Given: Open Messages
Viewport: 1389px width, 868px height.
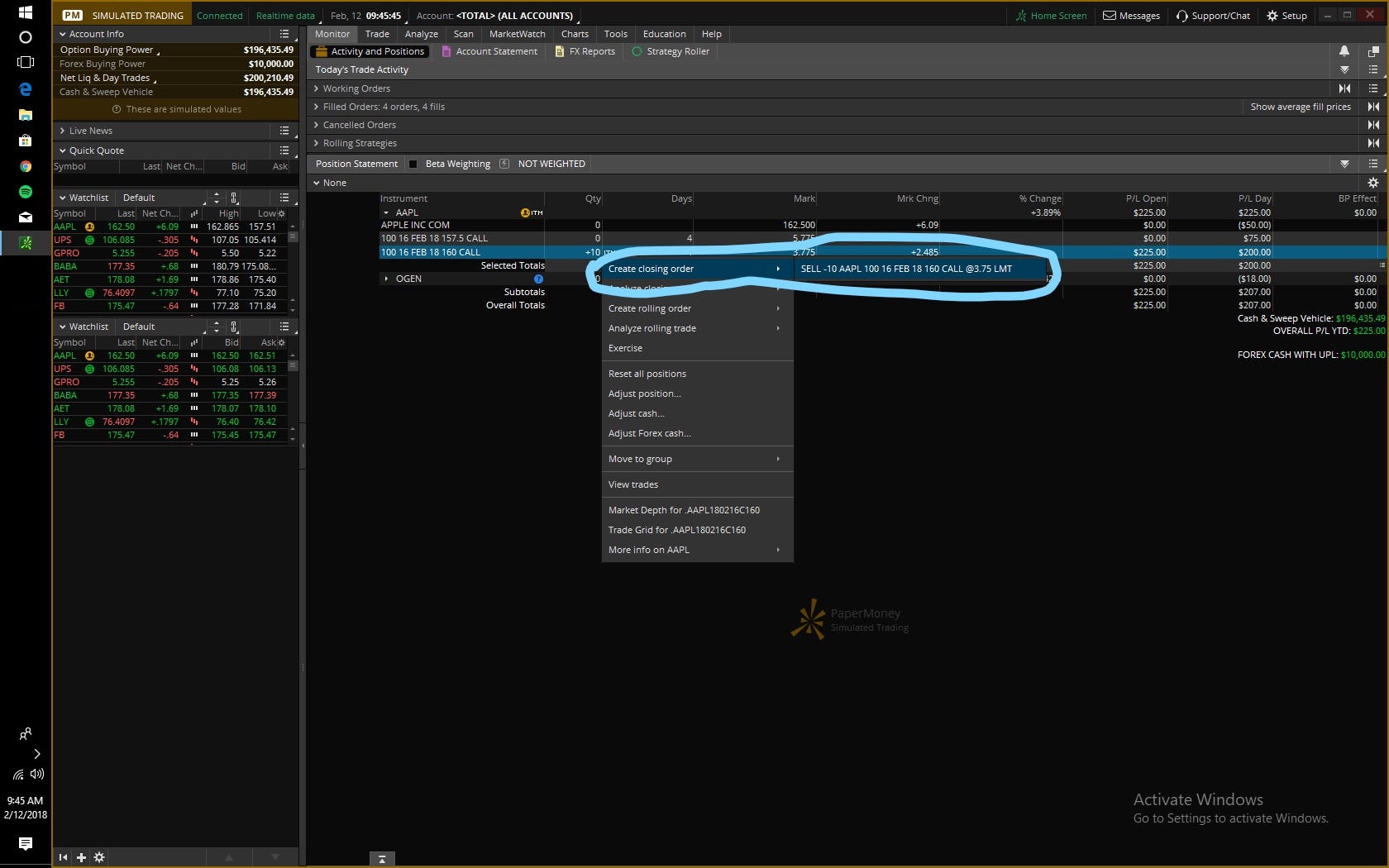Looking at the screenshot, I should pyautogui.click(x=1131, y=16).
